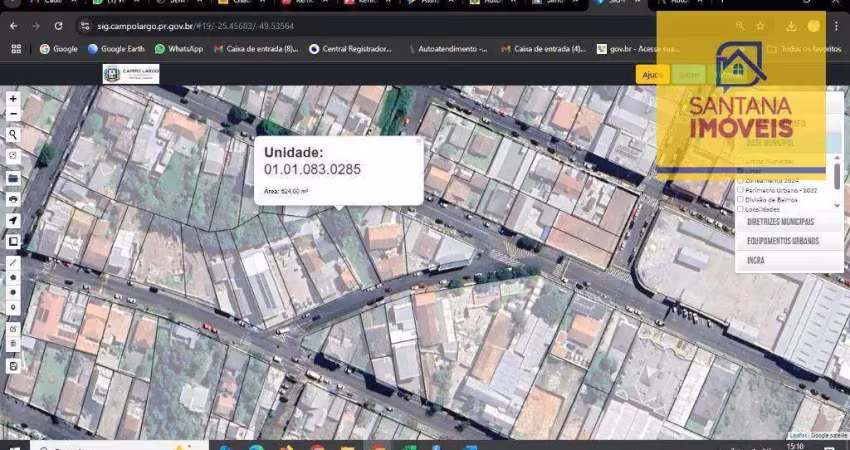Select the draw polygon tool
This screenshot has width=850, height=450.
click(x=13, y=278)
